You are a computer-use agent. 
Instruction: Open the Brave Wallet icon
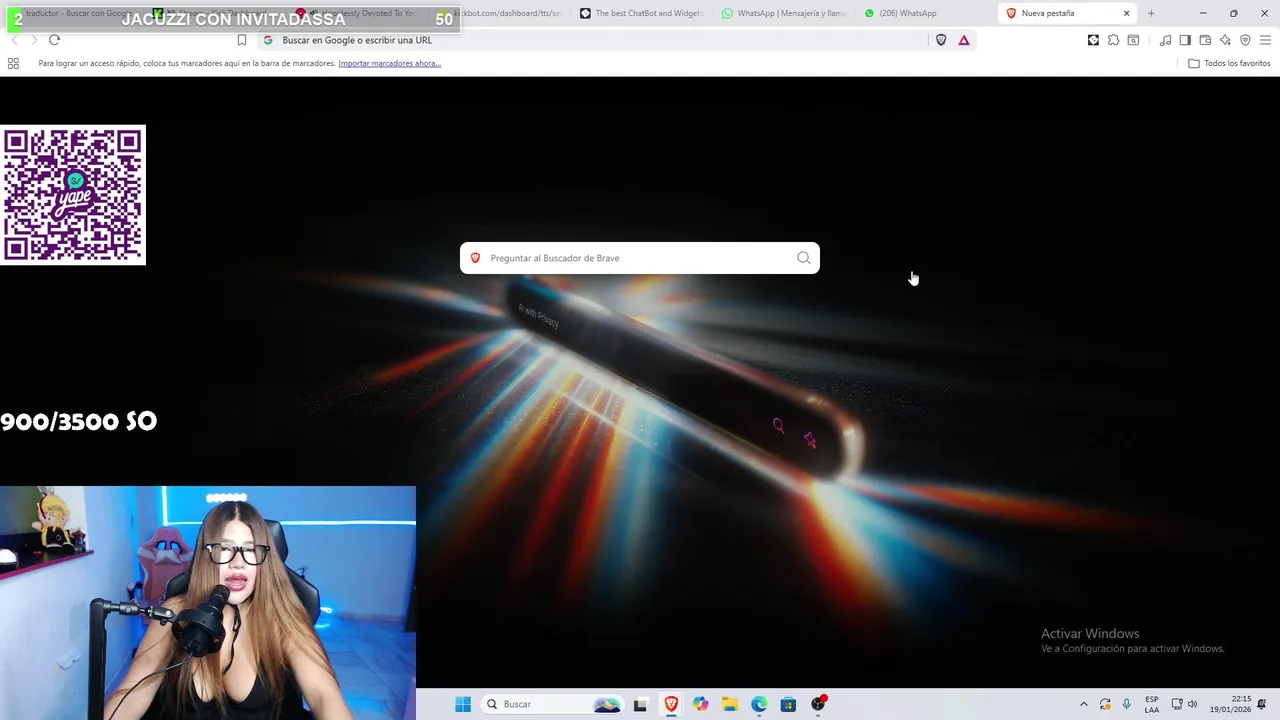1205,40
